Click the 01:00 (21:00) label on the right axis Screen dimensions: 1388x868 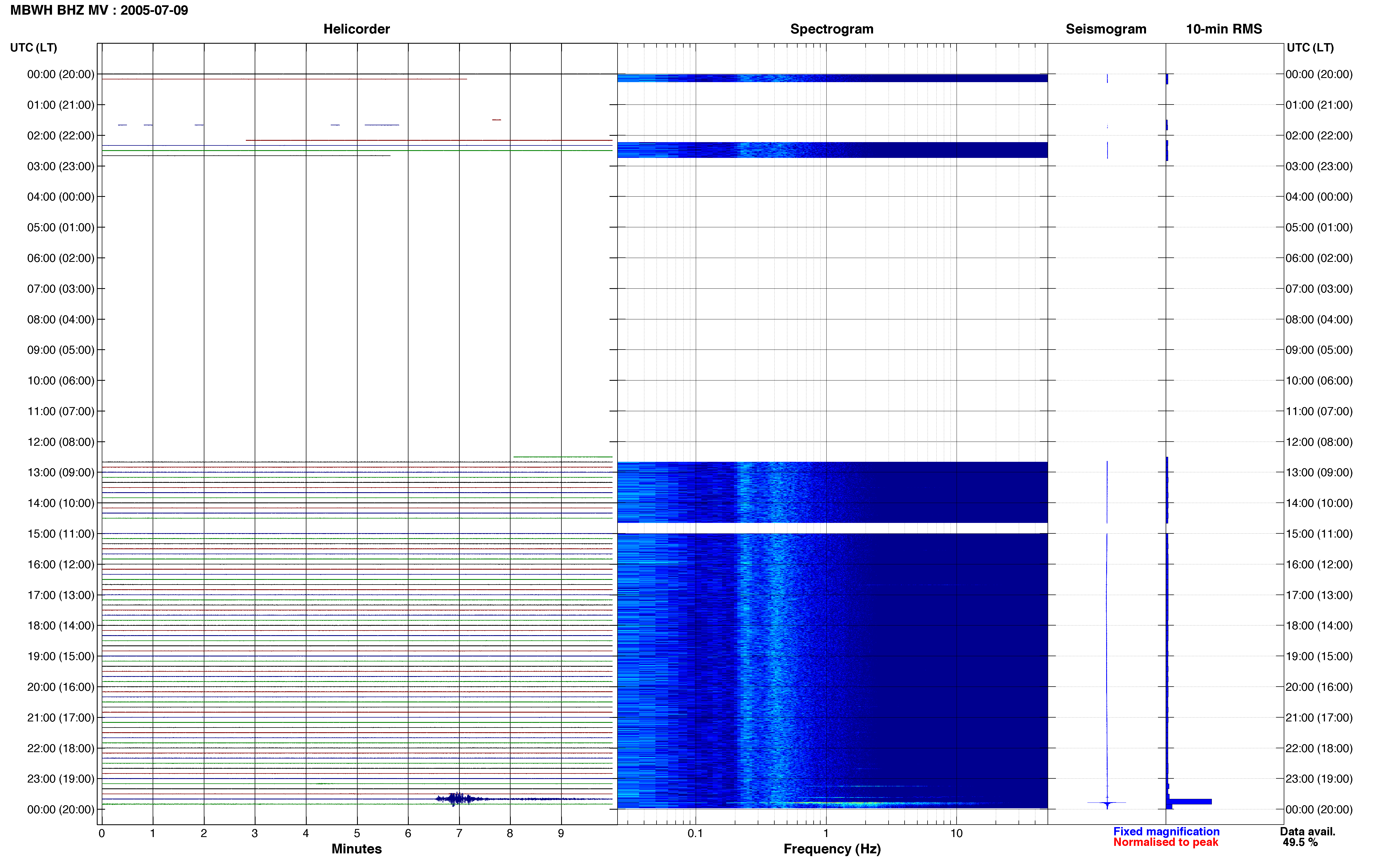[x=1319, y=105]
